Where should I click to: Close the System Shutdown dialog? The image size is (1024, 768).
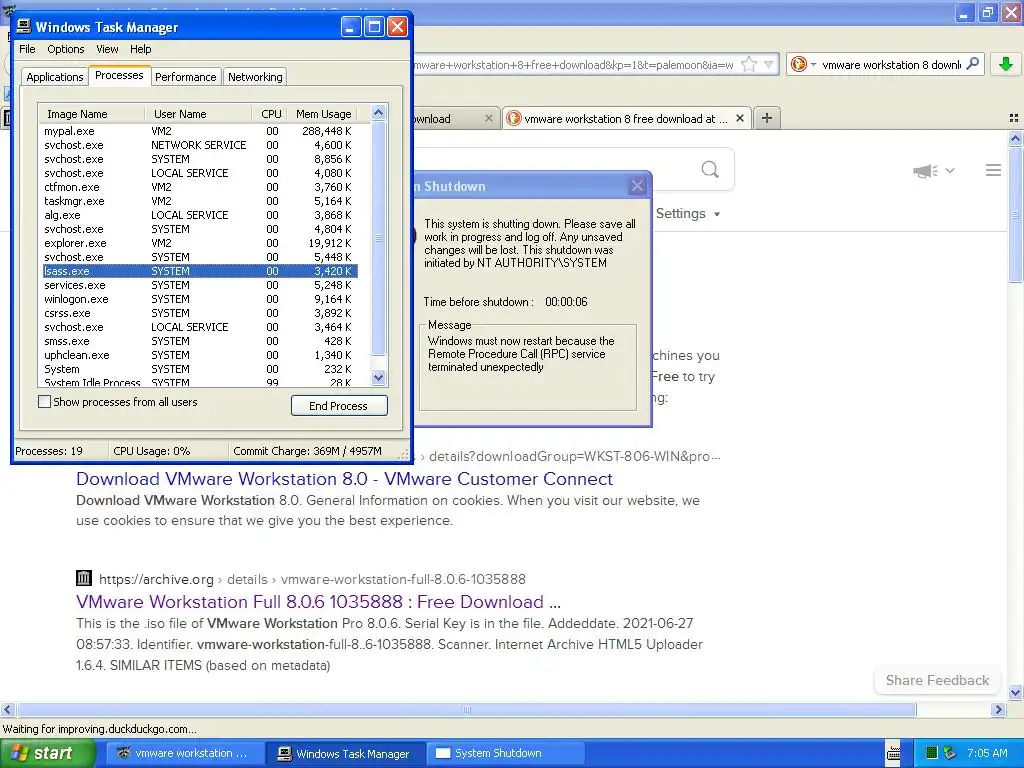pos(637,186)
